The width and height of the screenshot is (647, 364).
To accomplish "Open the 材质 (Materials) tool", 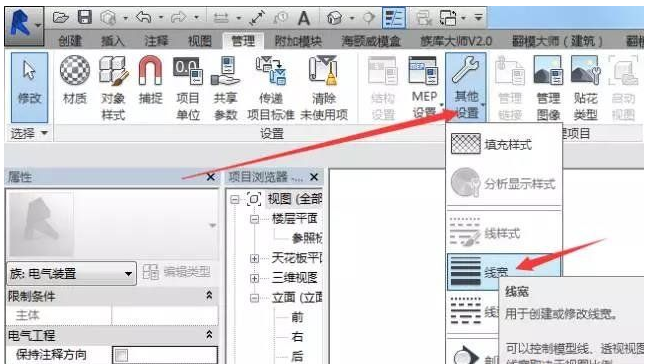I will click(x=75, y=80).
